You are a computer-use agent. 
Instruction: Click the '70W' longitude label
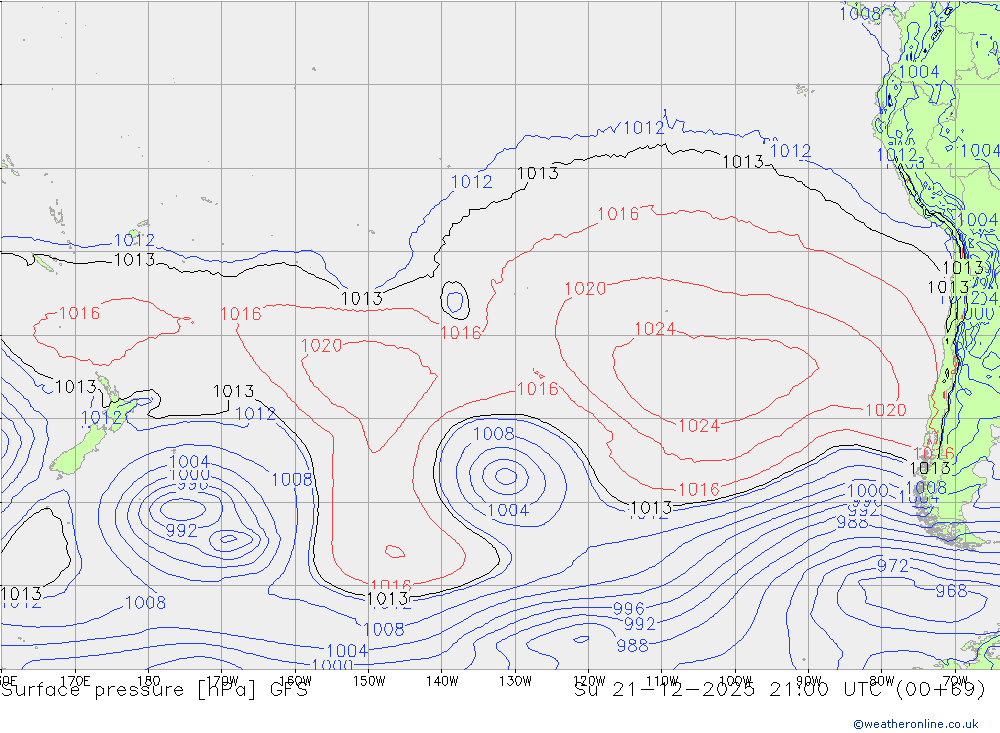(x=955, y=681)
